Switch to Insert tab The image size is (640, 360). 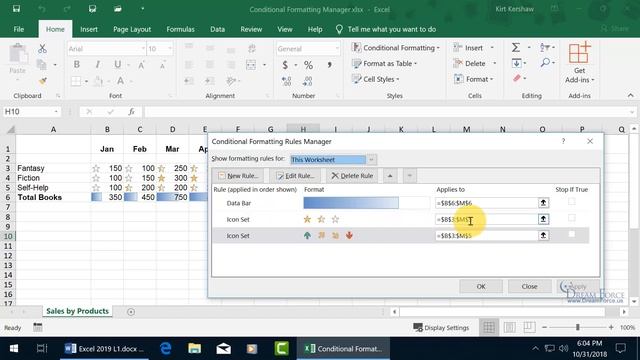coord(89,29)
